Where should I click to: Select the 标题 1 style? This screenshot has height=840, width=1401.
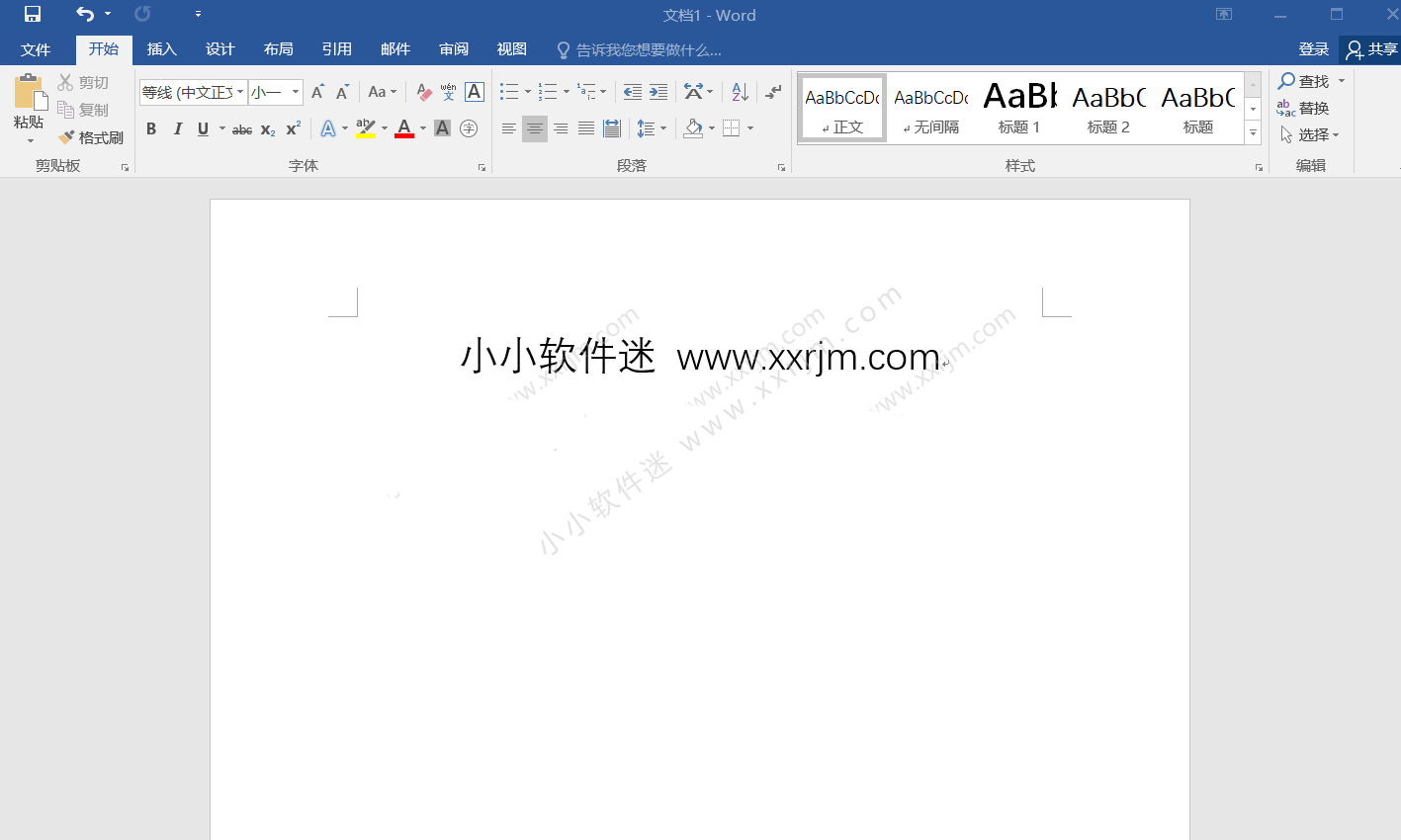tap(1019, 108)
